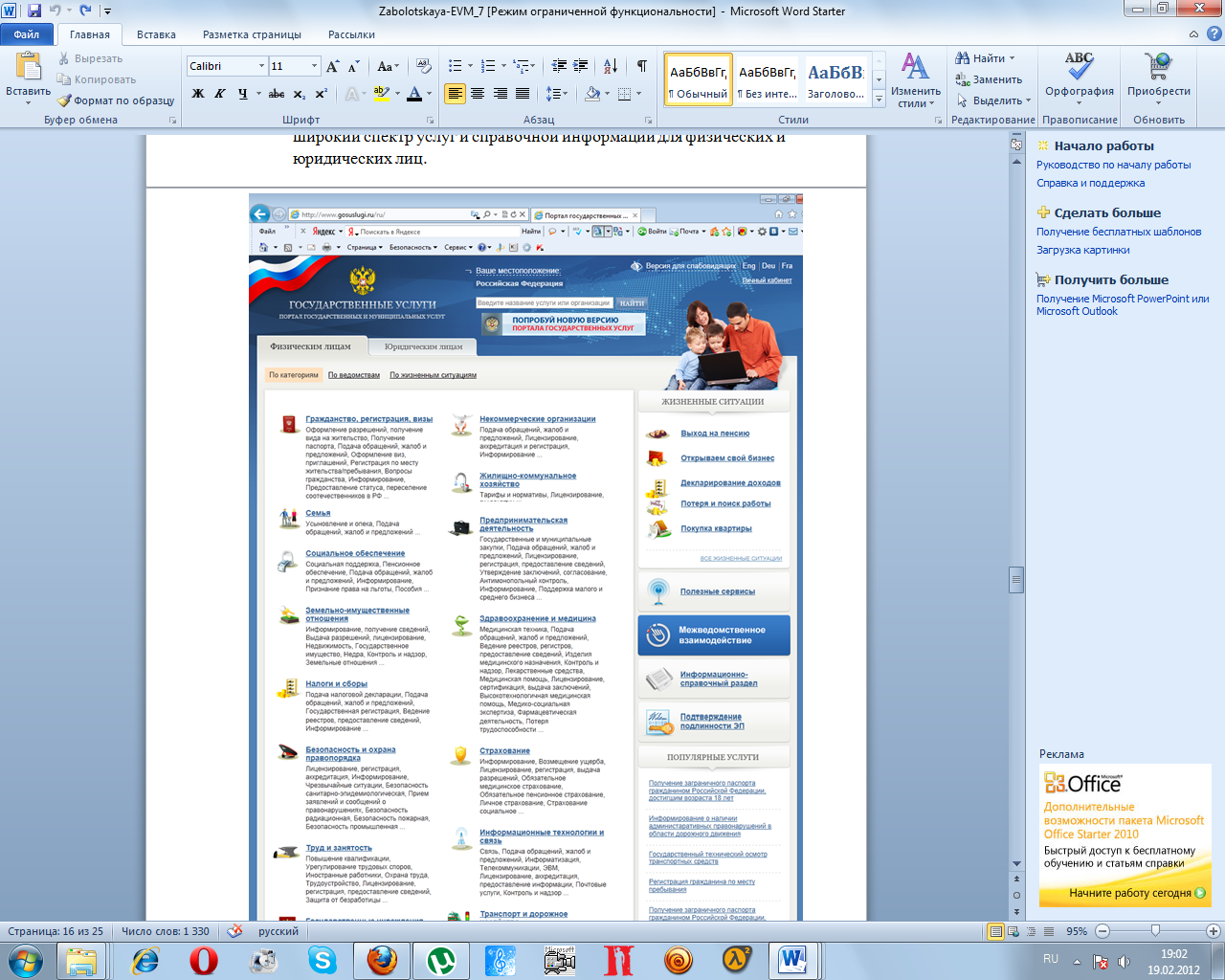The height and width of the screenshot is (980, 1225).
Task: Open link Загрузка картинки
Action: 1082,250
